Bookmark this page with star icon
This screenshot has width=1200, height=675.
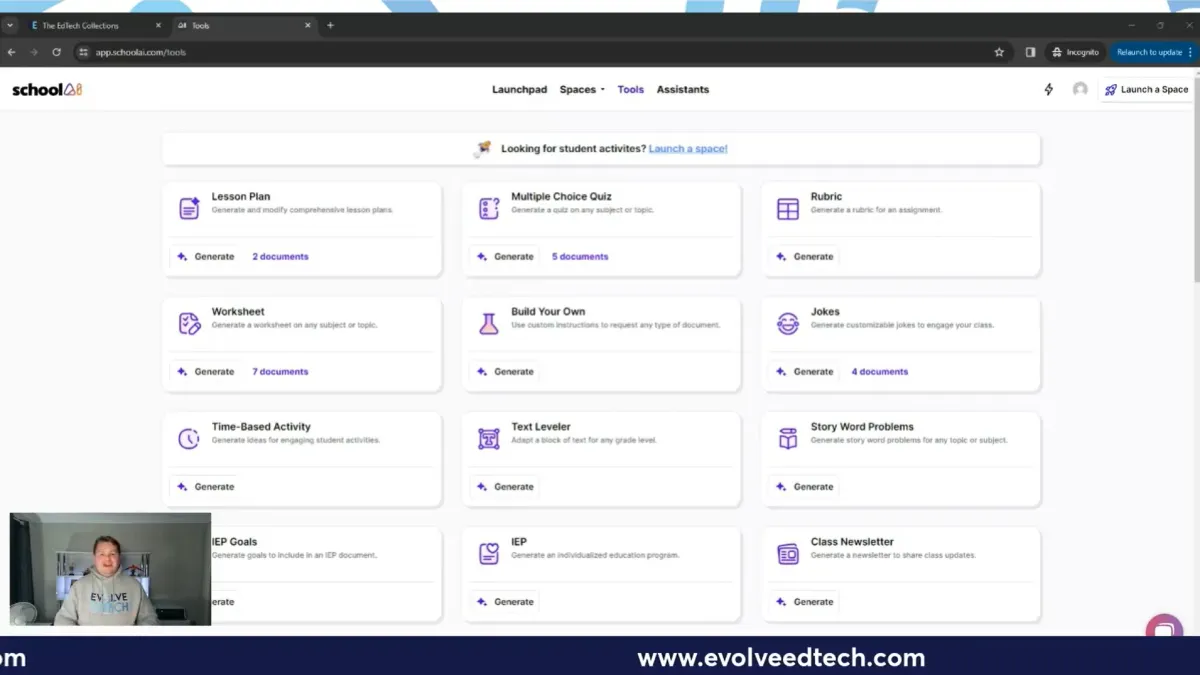[x=999, y=52]
